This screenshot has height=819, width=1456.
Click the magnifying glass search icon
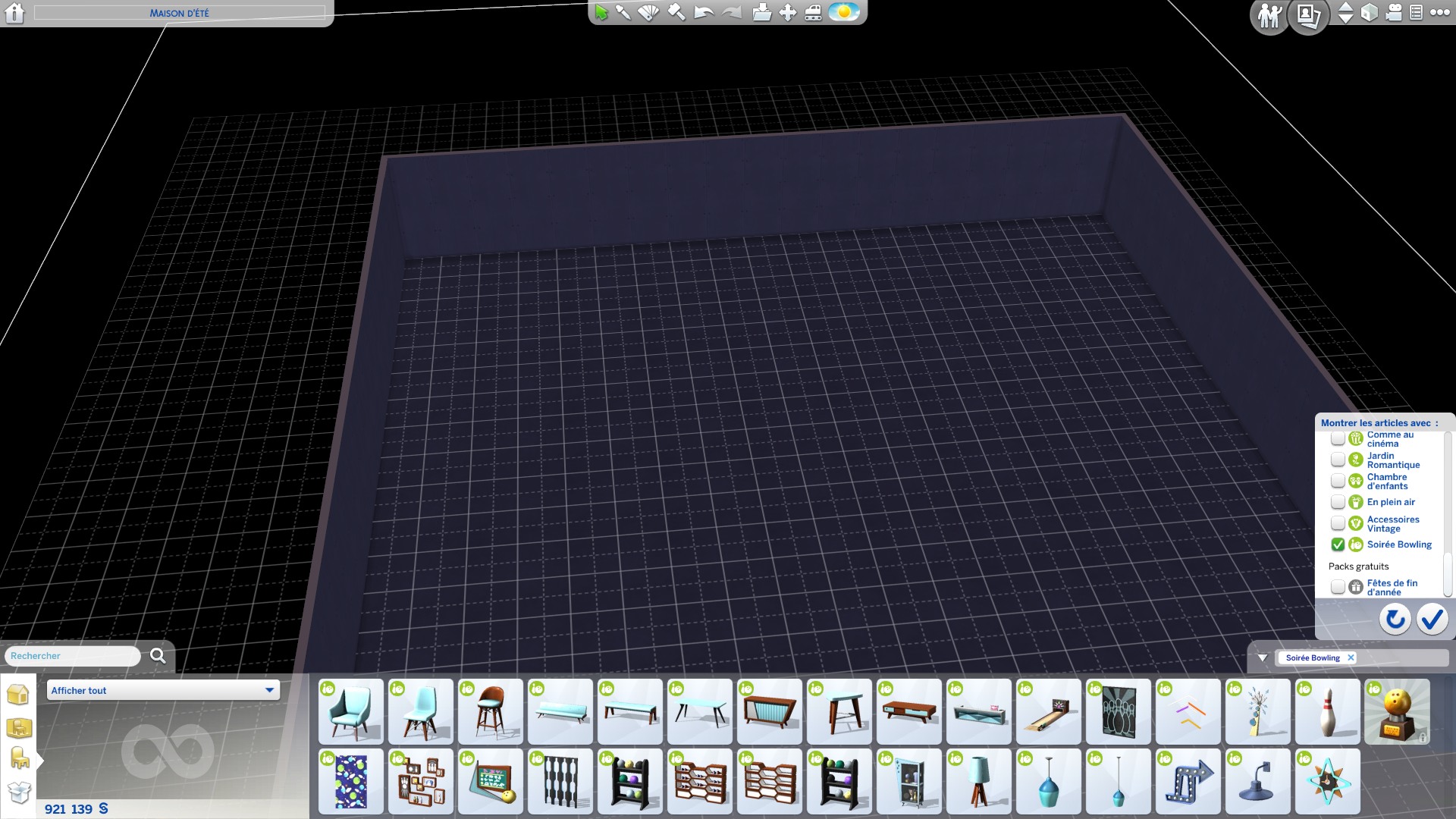[158, 656]
